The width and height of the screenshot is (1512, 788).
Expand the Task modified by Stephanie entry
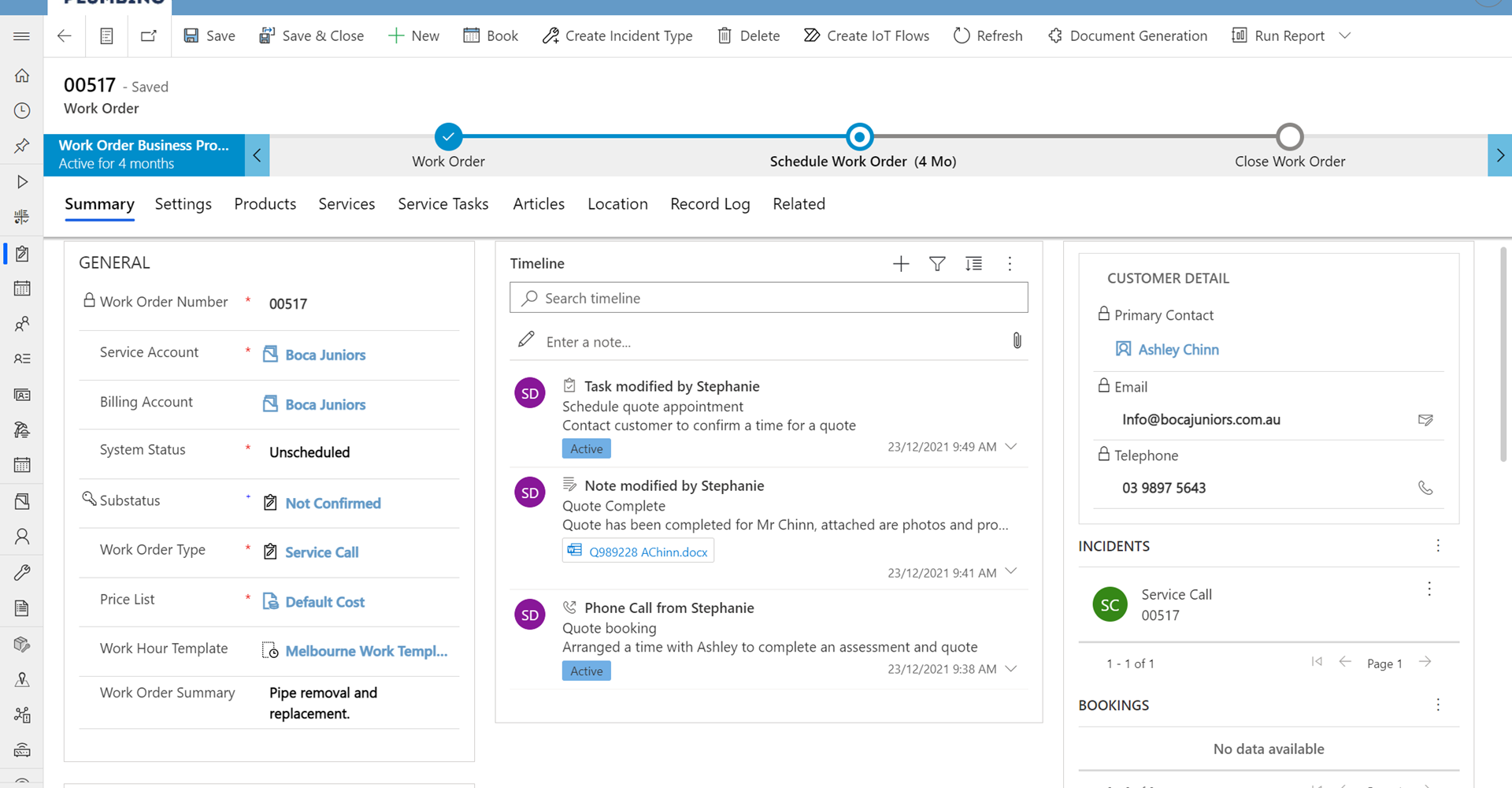pyautogui.click(x=1012, y=447)
